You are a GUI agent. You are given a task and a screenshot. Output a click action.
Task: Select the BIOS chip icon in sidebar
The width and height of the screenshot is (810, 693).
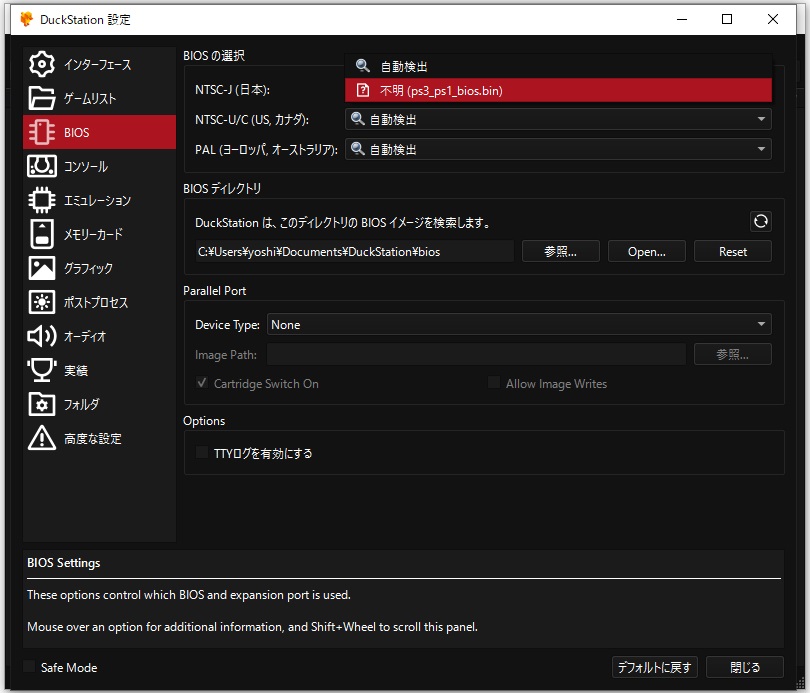coord(41,132)
